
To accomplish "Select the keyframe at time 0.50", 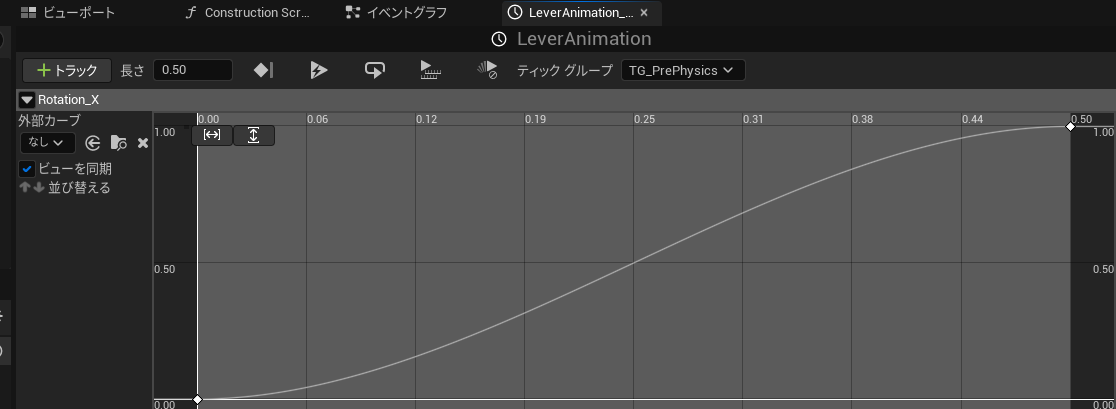I will pos(1070,127).
